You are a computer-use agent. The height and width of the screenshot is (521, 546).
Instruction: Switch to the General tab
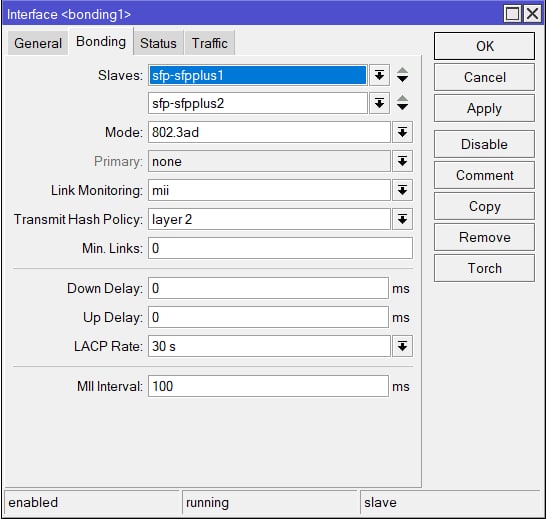pos(38,43)
